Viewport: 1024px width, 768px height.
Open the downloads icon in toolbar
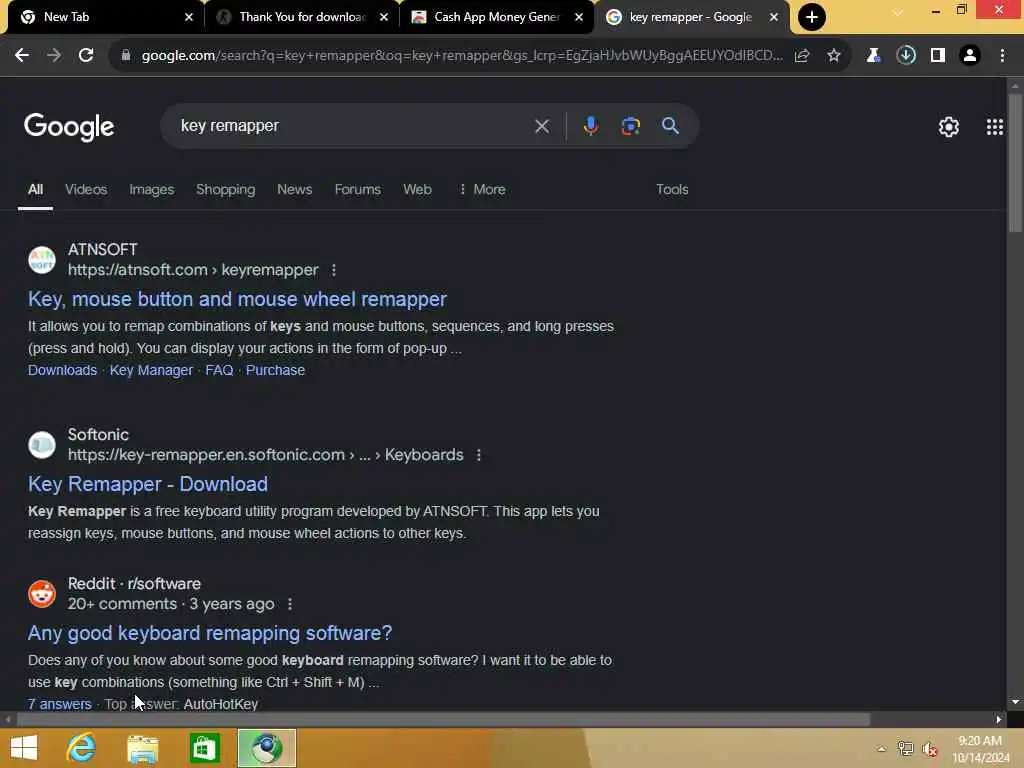coord(906,56)
